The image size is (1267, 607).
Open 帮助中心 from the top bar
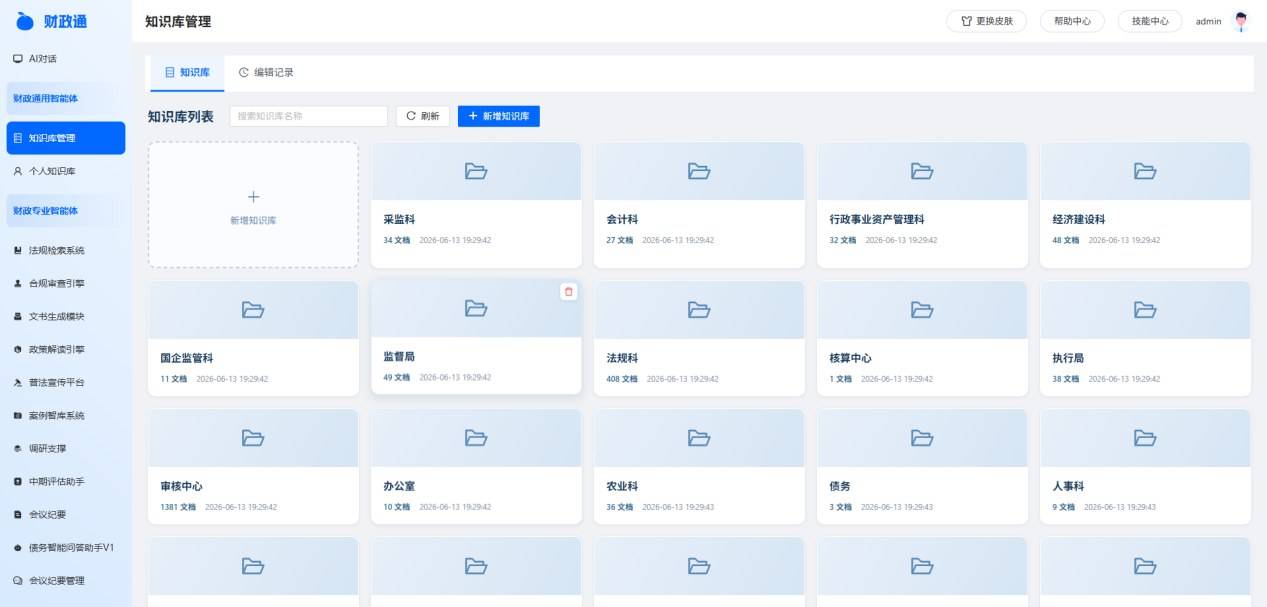point(1072,21)
